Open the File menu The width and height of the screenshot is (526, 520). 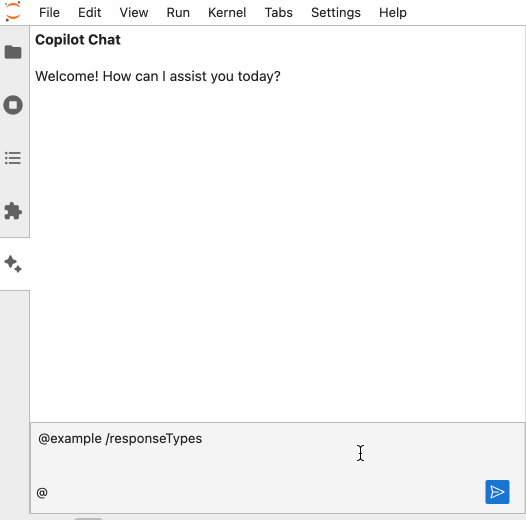(49, 13)
